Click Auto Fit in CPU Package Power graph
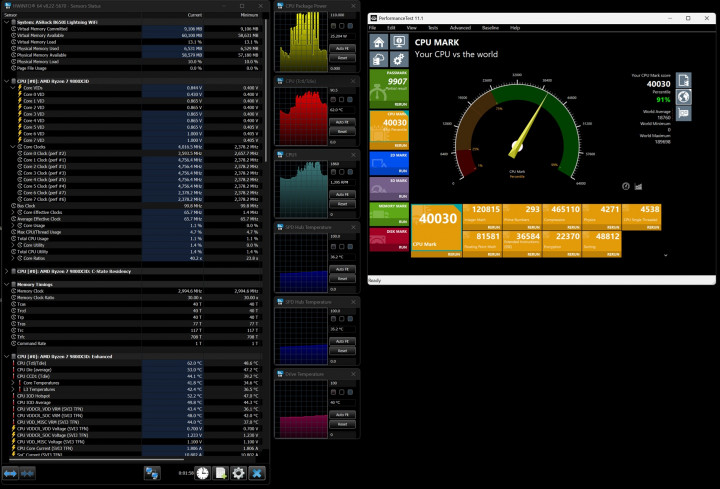Viewport: 720px width, 489px height. click(342, 48)
